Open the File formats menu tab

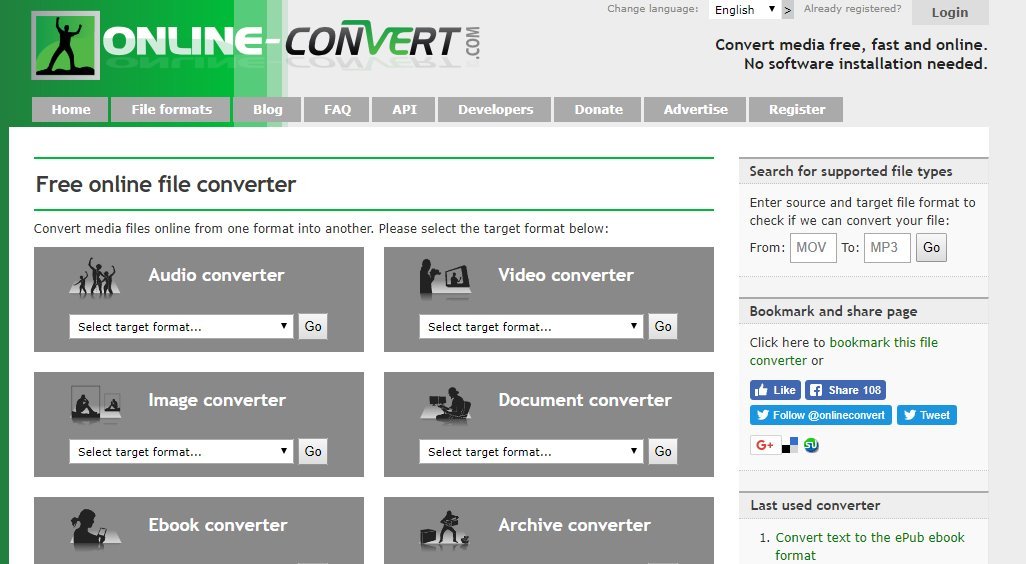[x=171, y=110]
